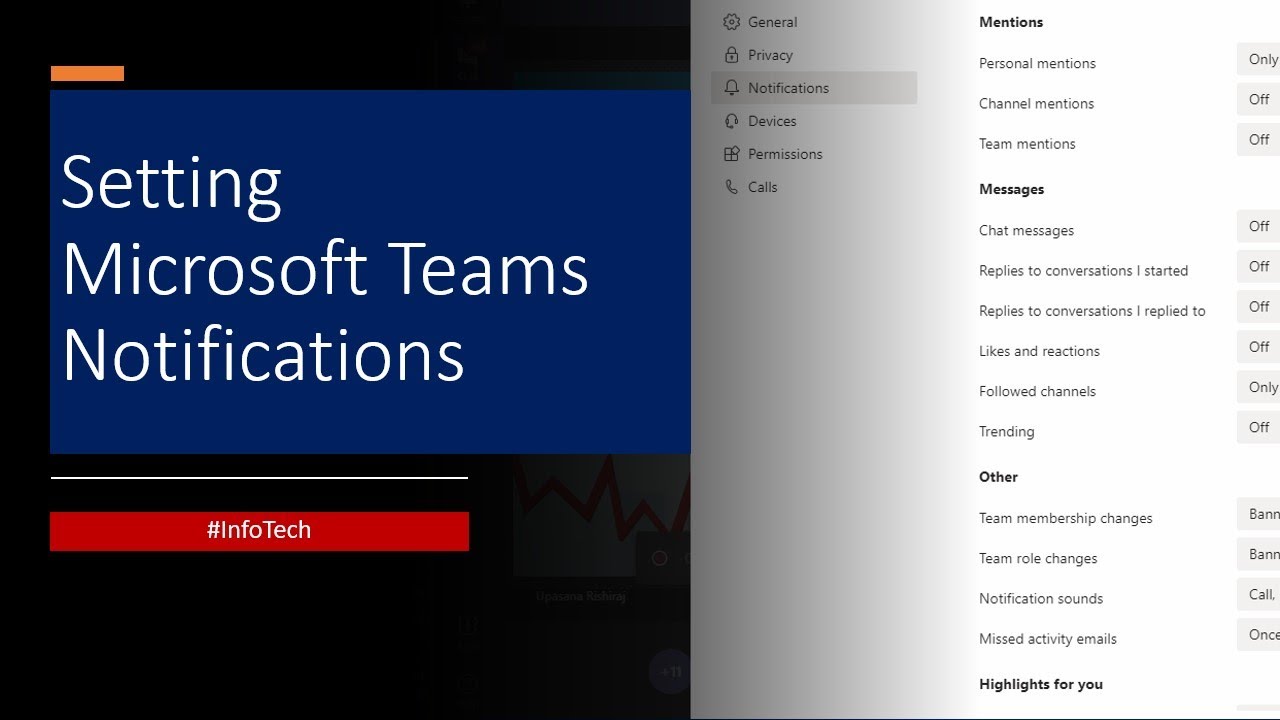This screenshot has width=1280, height=720.
Task: Click the General gear icon
Action: (x=731, y=22)
